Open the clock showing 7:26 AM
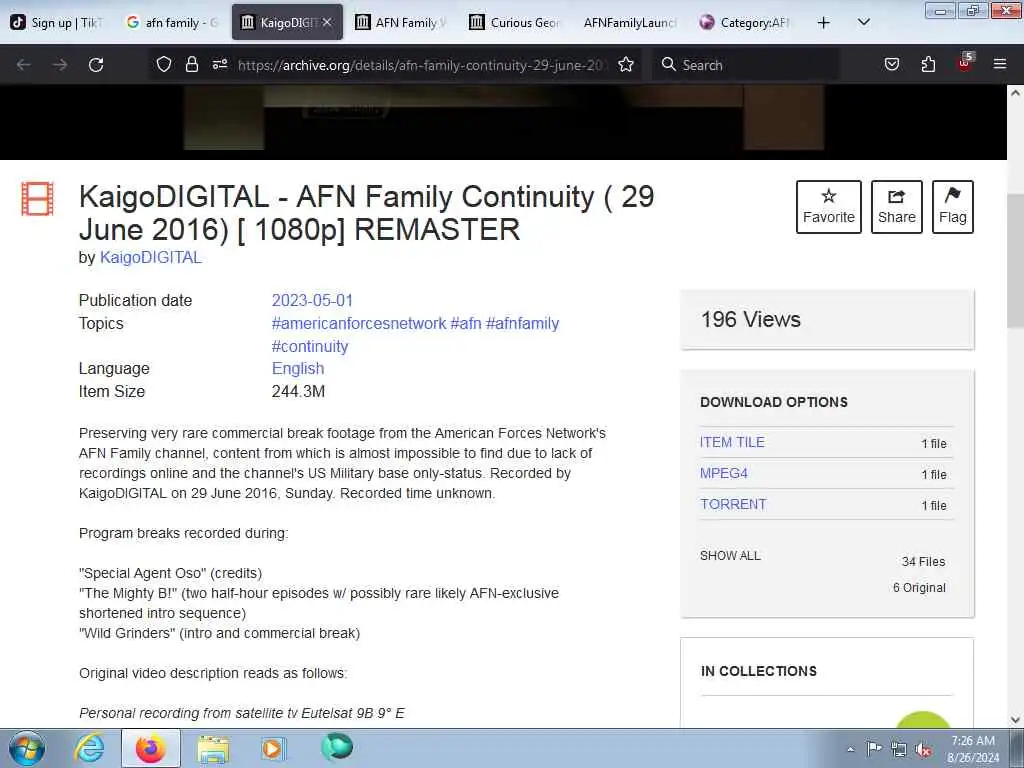 pyautogui.click(x=973, y=749)
